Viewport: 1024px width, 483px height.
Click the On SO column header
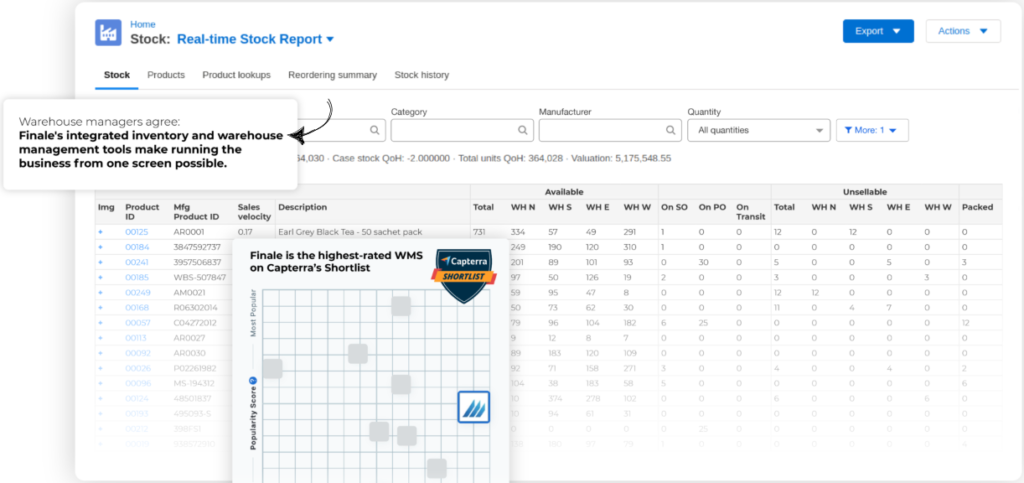click(x=674, y=207)
